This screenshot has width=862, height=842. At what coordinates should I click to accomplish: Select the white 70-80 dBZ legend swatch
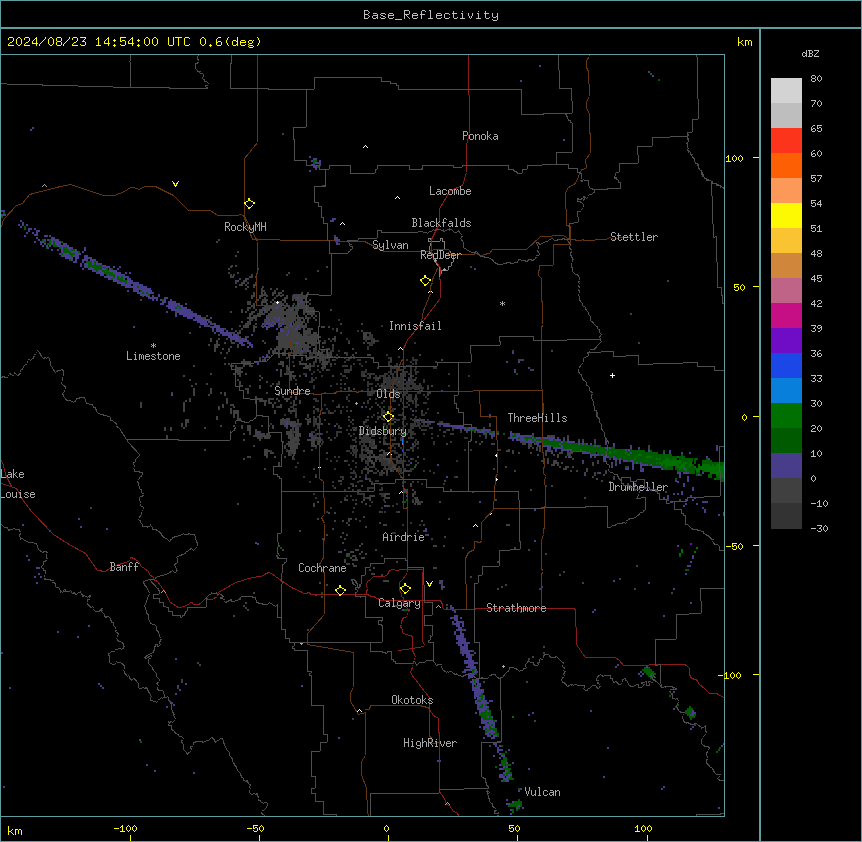coord(786,91)
